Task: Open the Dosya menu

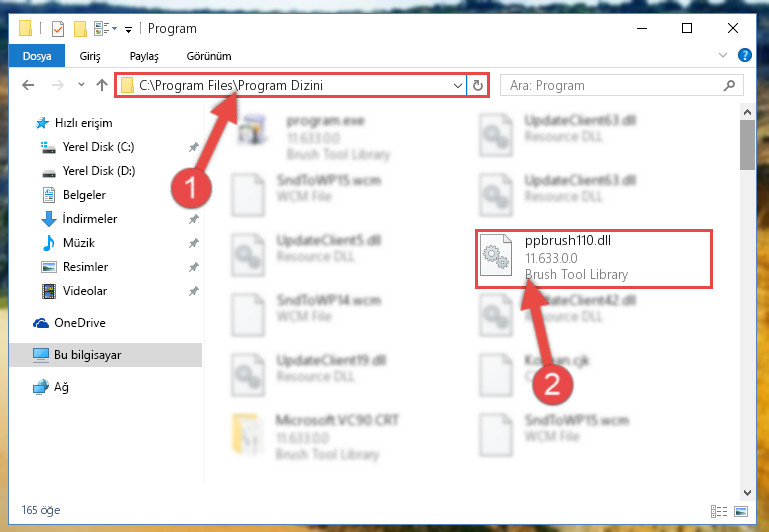Action: (37, 56)
